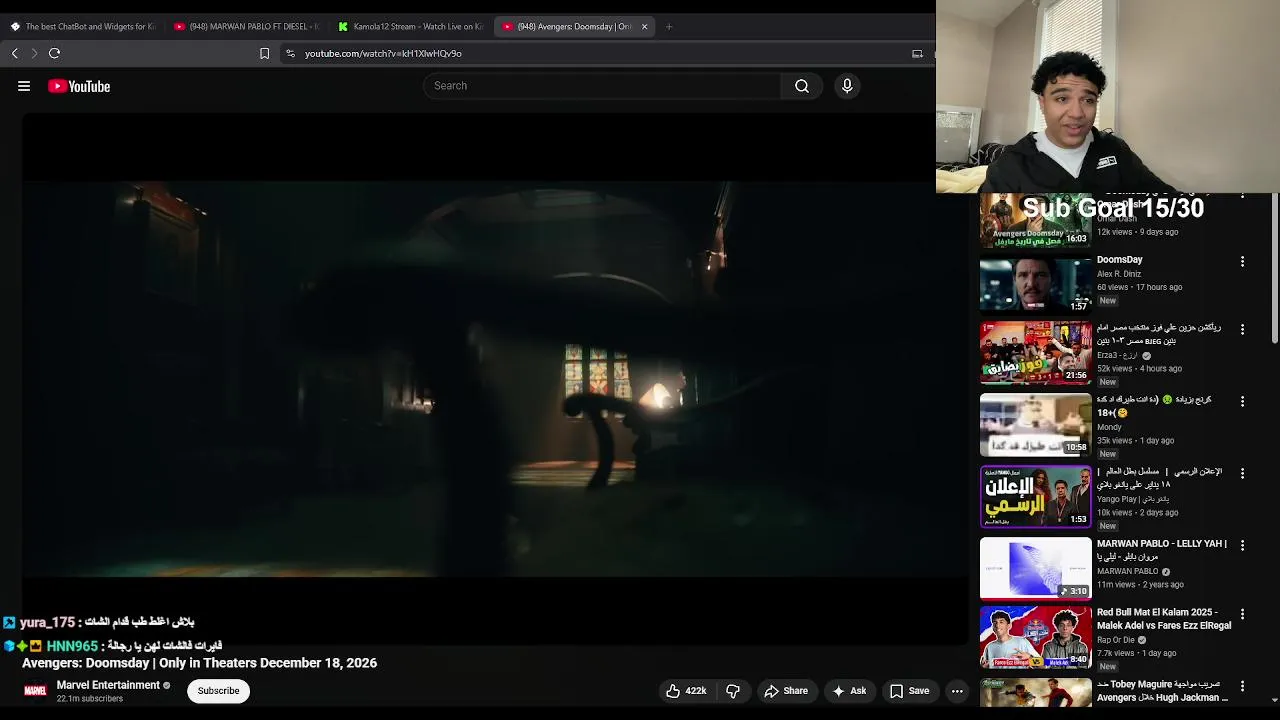Subscribe to Marvel Entertainment

(x=218, y=691)
